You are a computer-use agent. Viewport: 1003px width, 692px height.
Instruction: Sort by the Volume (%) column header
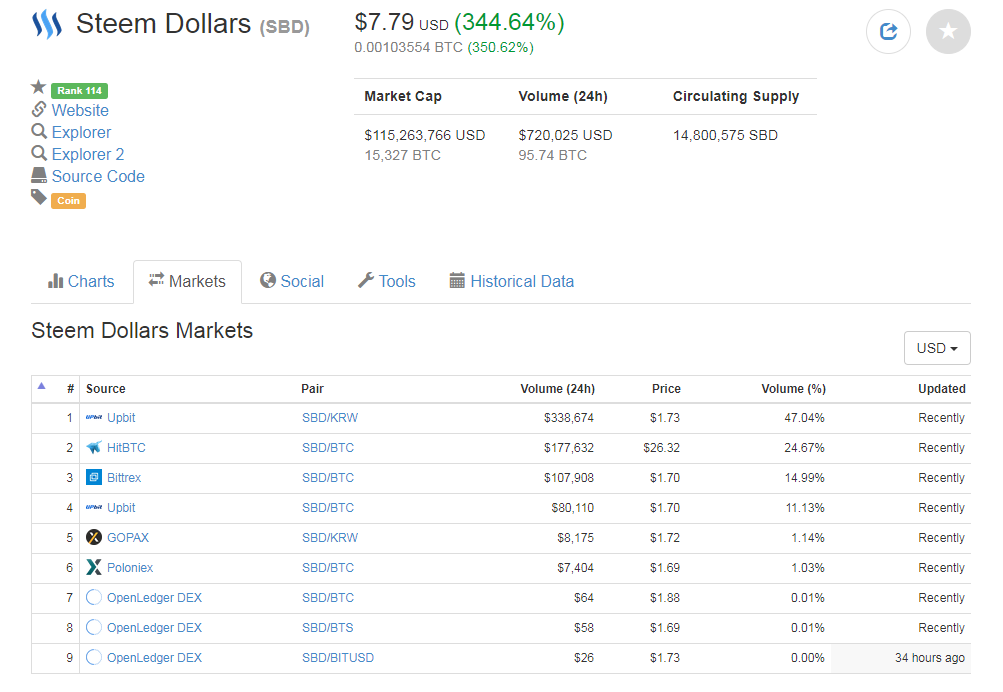click(793, 389)
